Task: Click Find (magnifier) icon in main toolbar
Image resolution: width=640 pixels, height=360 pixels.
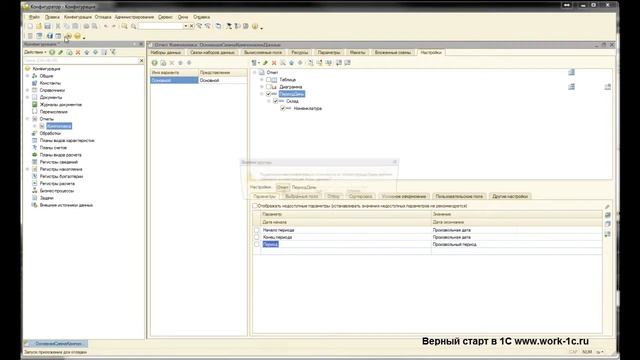Action: [x=124, y=26]
